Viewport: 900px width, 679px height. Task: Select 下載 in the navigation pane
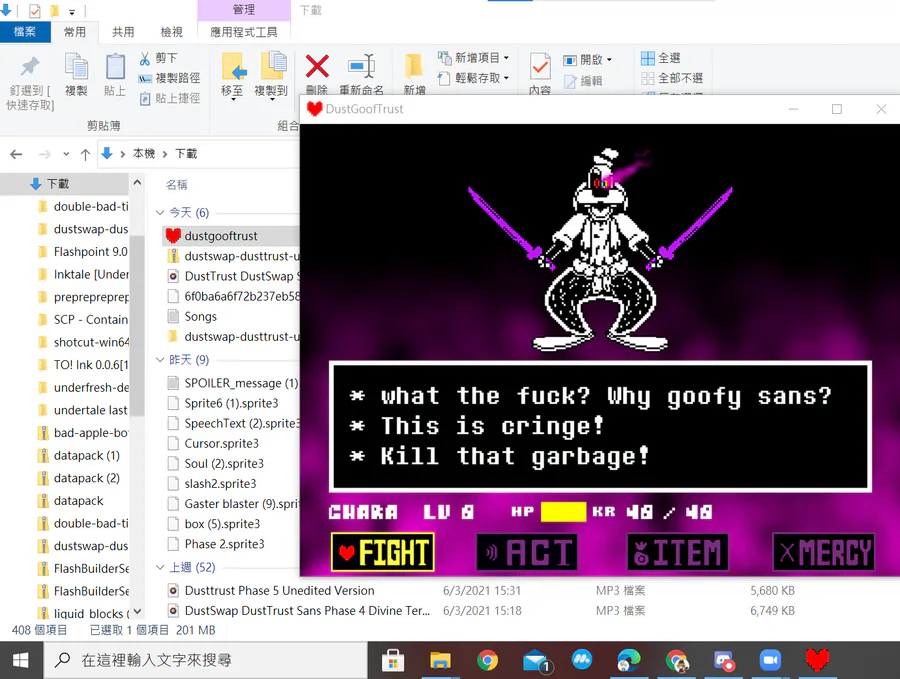point(57,184)
